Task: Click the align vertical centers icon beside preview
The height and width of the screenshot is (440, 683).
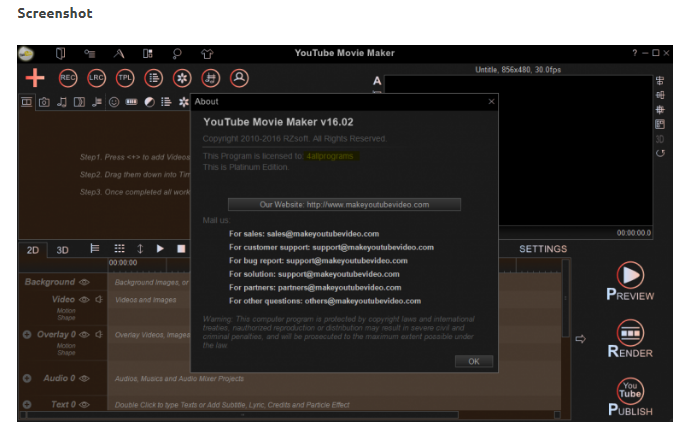Action: (660, 81)
